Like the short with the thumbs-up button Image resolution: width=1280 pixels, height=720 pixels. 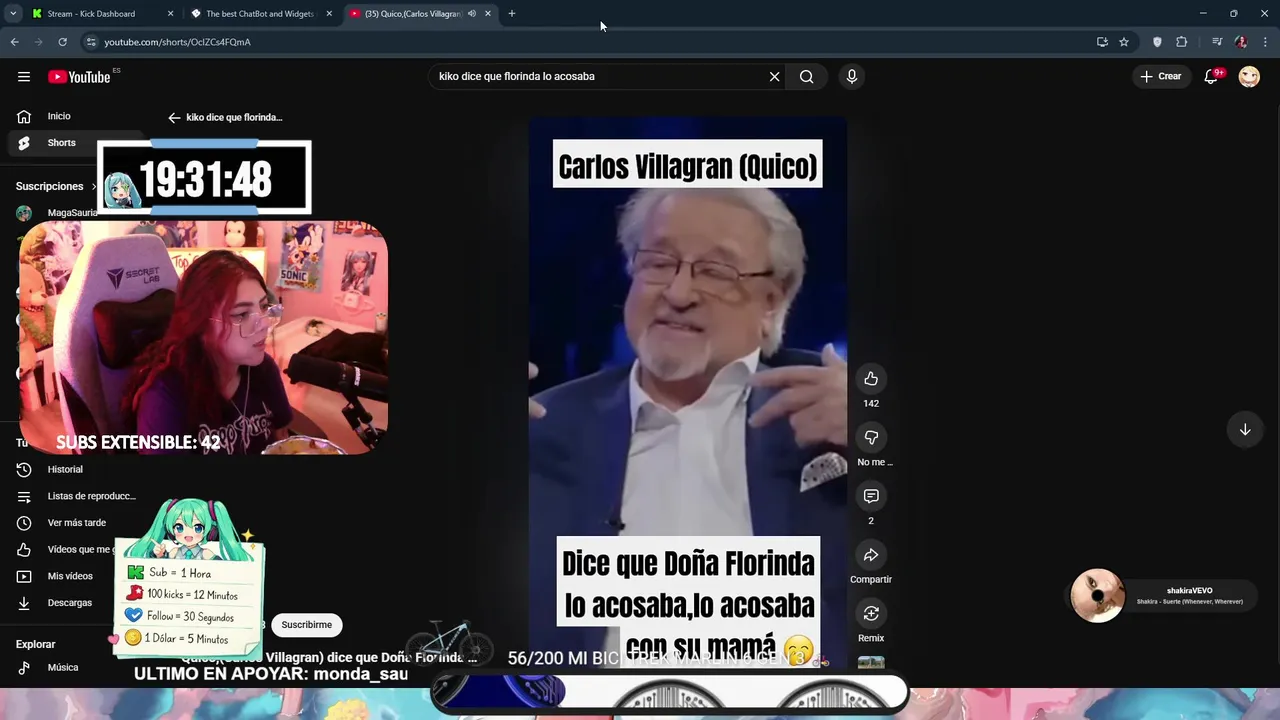[x=871, y=379]
